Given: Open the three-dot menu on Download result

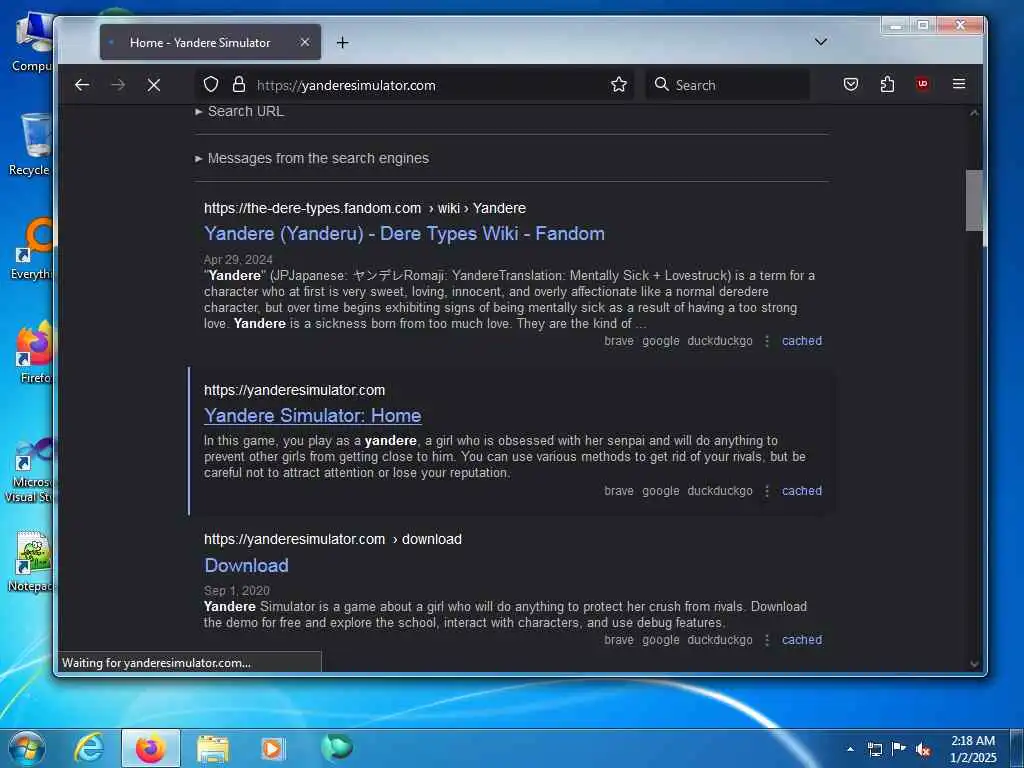Looking at the screenshot, I should pyautogui.click(x=767, y=640).
